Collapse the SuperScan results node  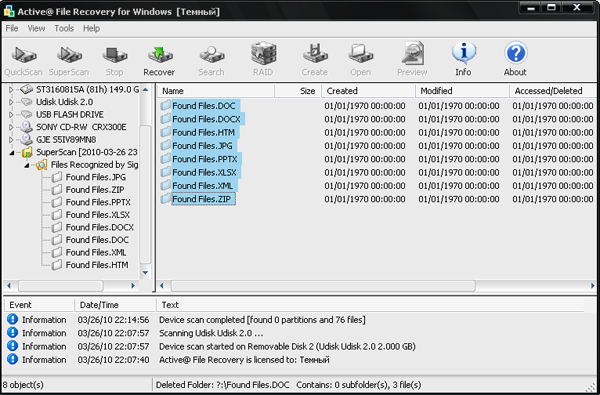pos(11,153)
